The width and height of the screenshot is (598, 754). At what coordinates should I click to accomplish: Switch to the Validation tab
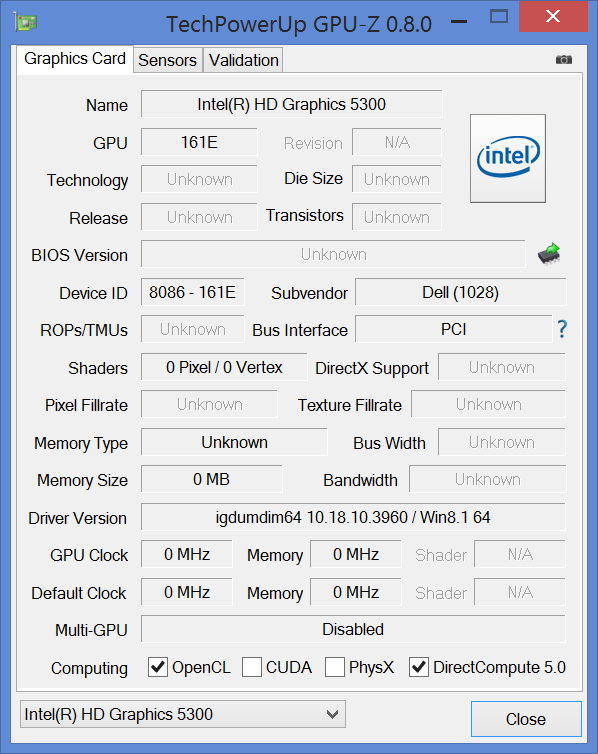click(x=244, y=61)
